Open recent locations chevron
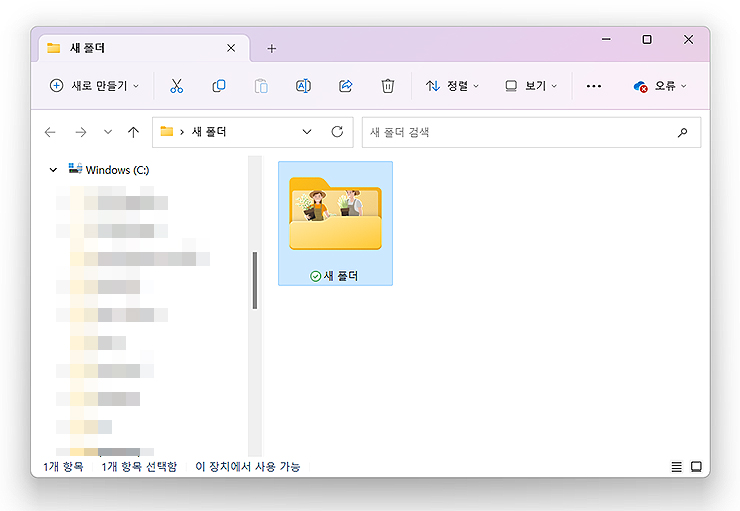 coord(108,132)
